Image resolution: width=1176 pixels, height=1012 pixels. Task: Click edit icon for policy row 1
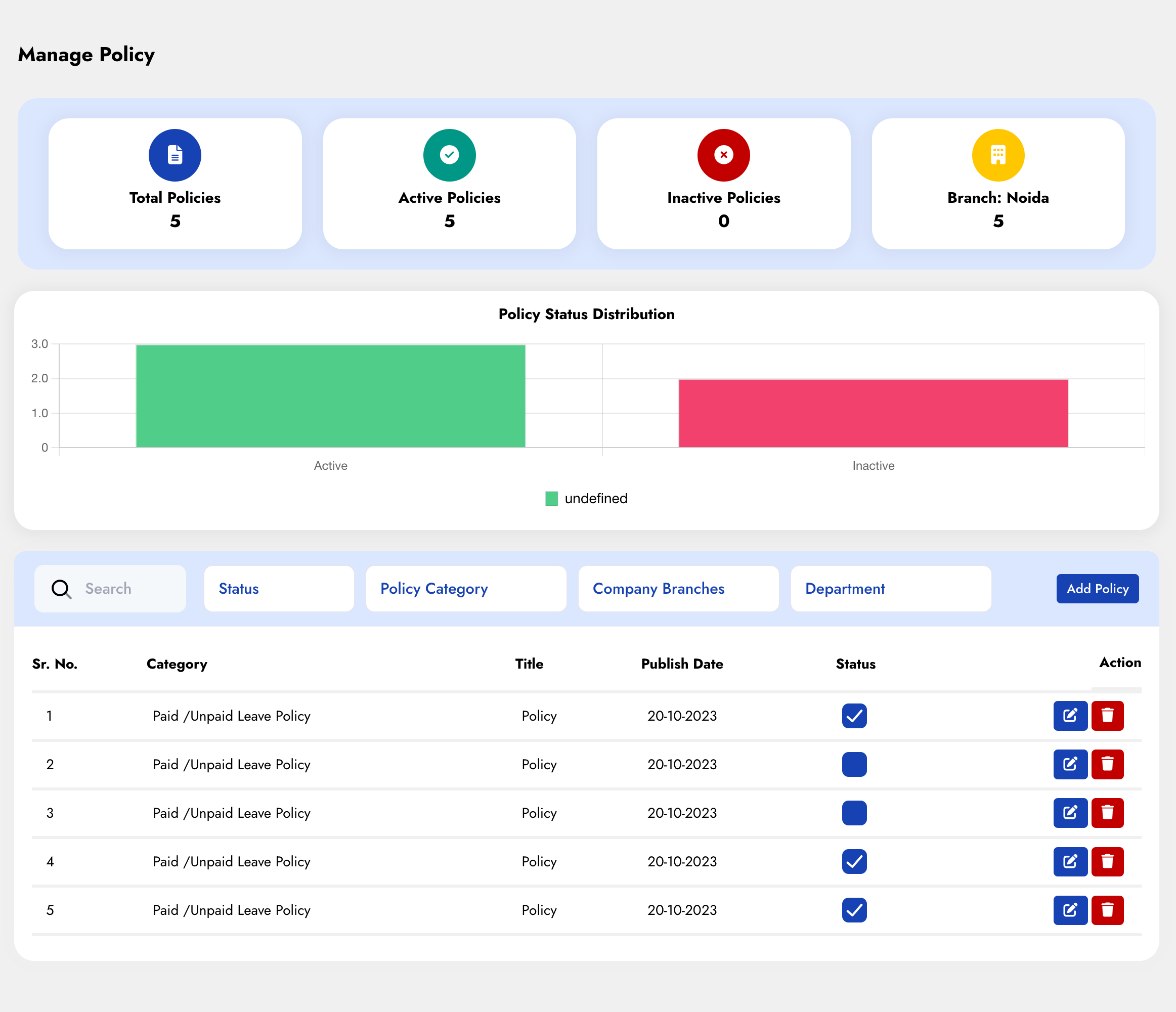pyautogui.click(x=1070, y=715)
